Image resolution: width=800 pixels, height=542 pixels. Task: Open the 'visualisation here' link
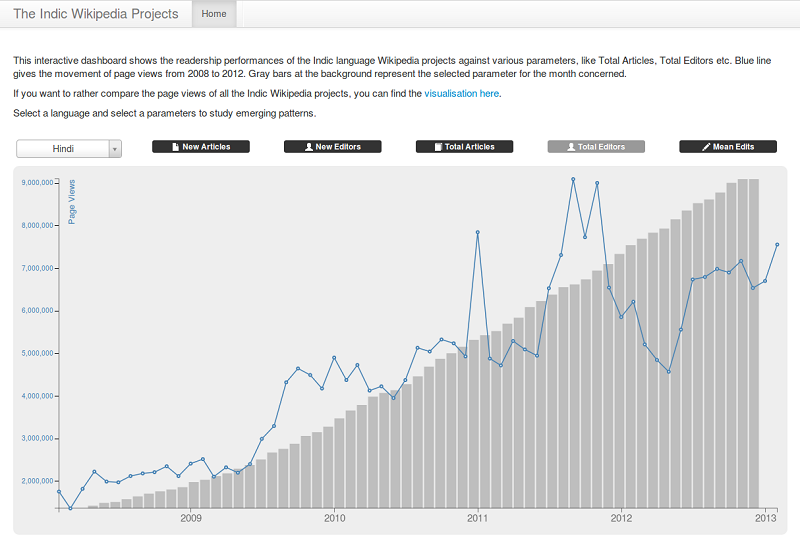(461, 93)
